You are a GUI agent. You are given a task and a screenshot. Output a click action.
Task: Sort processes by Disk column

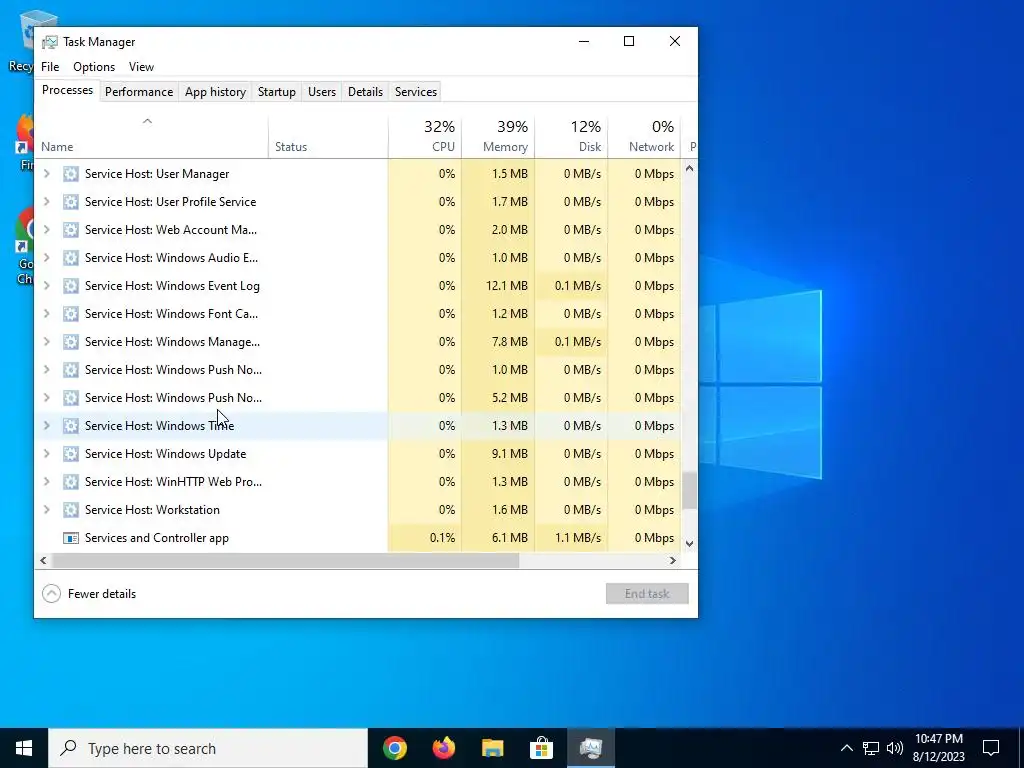pyautogui.click(x=571, y=136)
